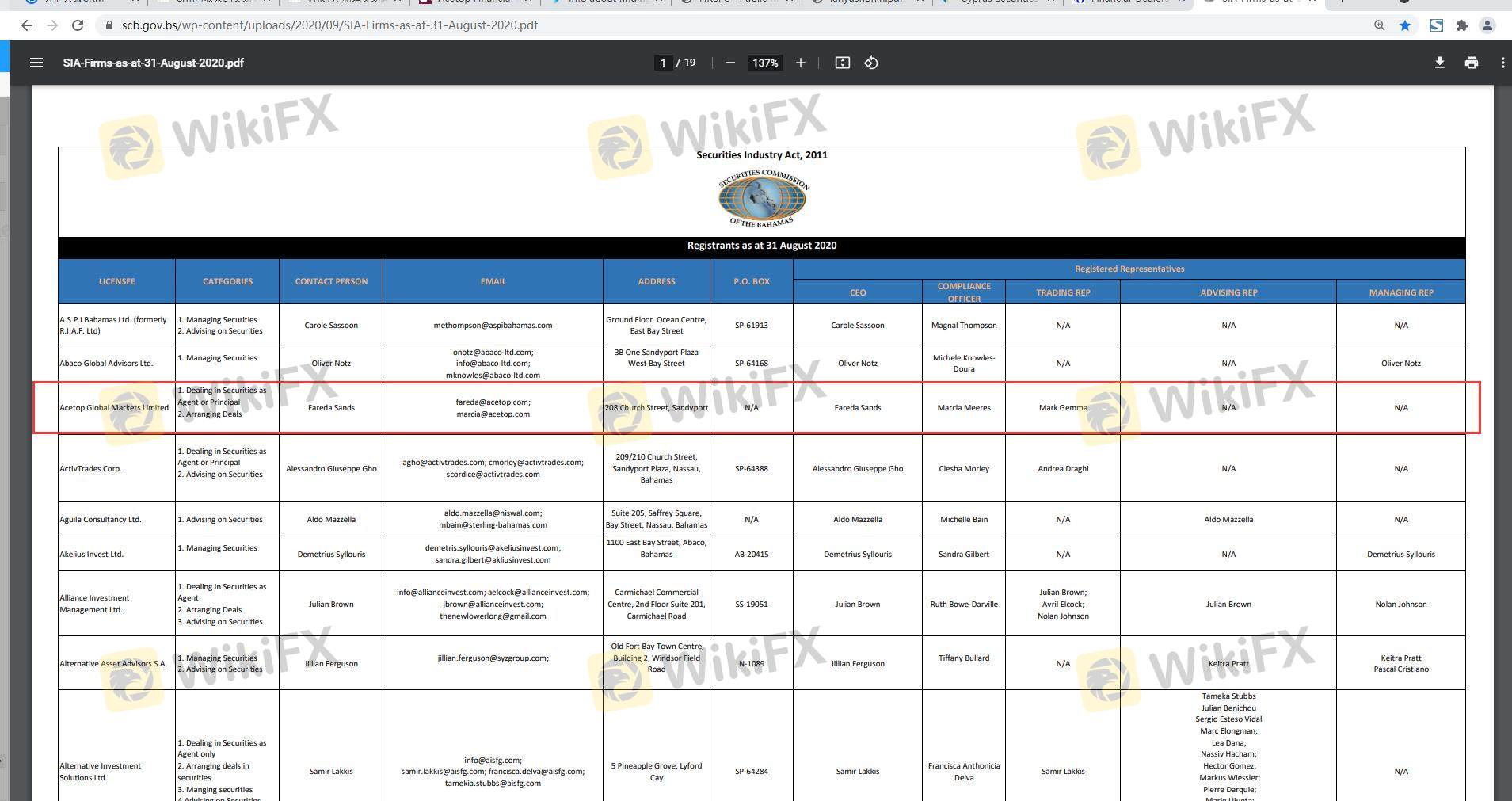
Task: Go back to previous page
Action: (27, 25)
